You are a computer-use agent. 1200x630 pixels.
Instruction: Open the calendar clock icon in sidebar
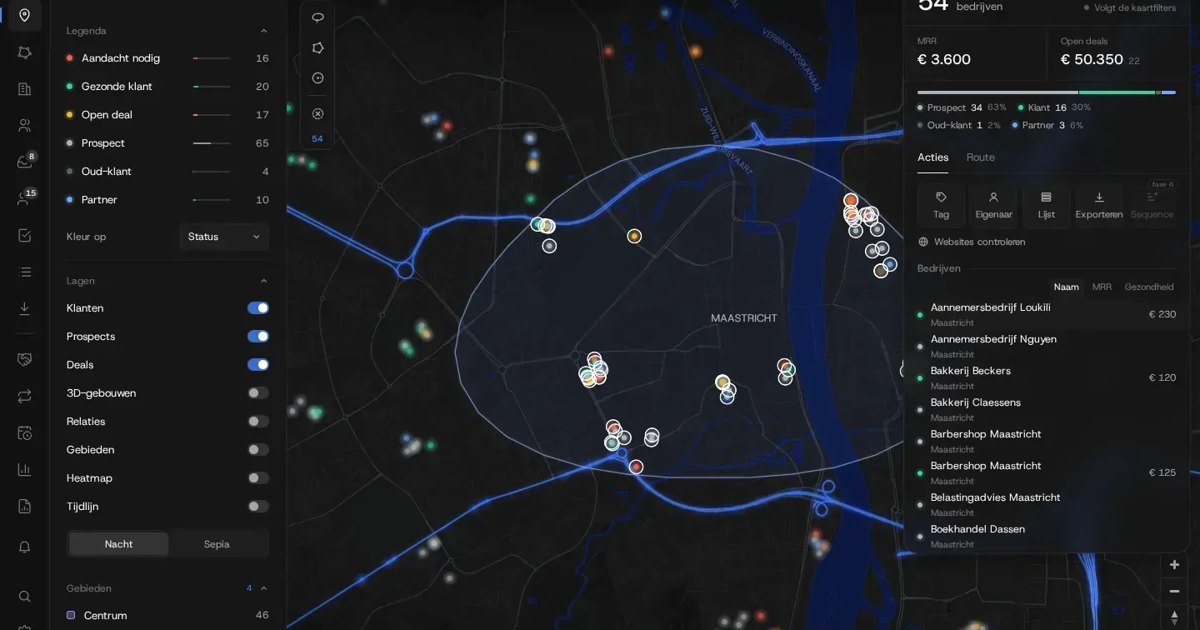click(24, 433)
